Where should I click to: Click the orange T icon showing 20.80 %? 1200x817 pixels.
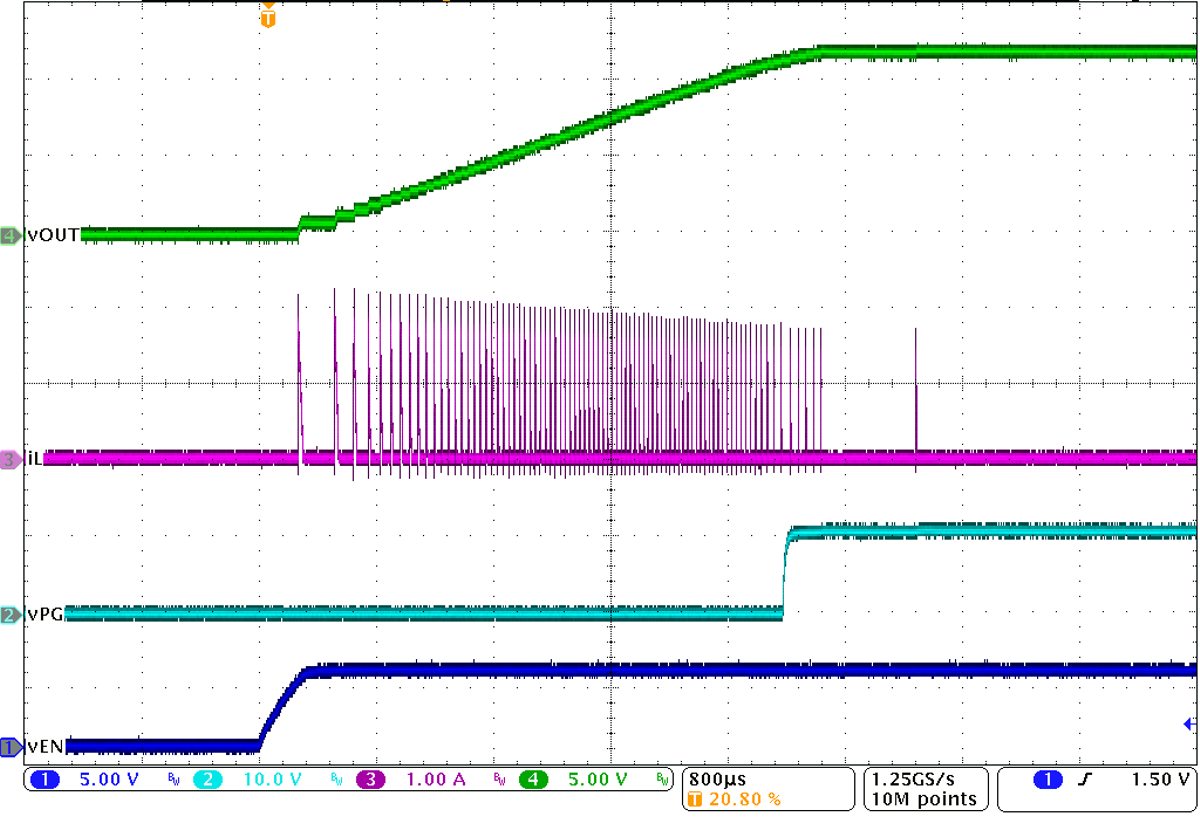point(697,799)
